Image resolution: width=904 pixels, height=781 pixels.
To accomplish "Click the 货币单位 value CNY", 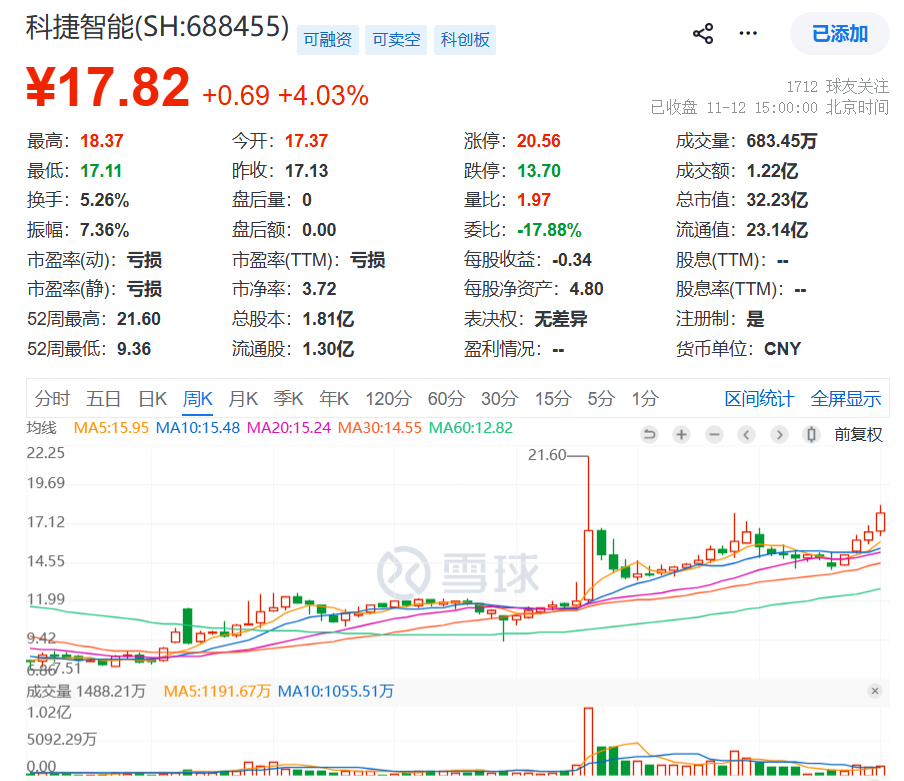I will click(782, 349).
